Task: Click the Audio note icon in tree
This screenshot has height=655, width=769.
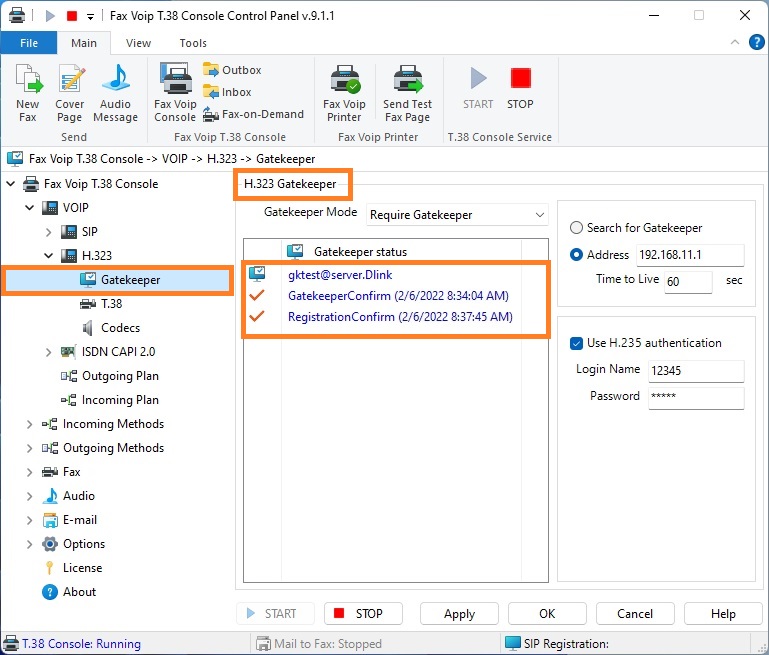Action: coord(50,496)
